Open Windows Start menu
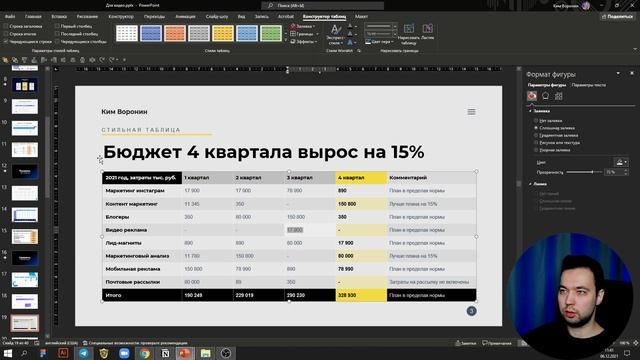 pyautogui.click(x=8, y=353)
